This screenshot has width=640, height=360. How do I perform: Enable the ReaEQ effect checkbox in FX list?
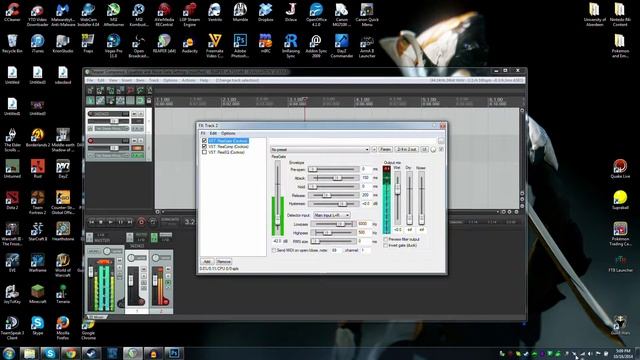coord(204,152)
